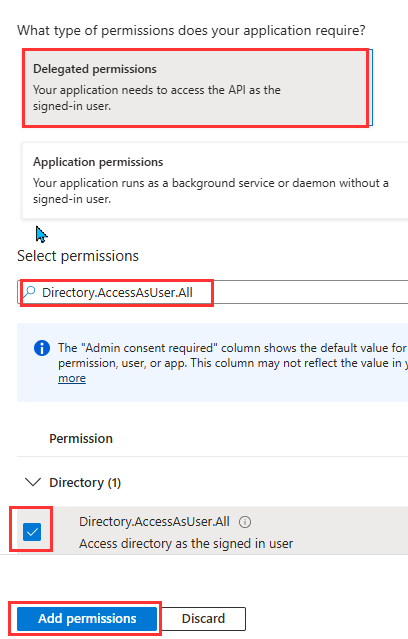Screen dimensions: 408x639
Task: Click the "Select permissions" heading
Action: pyautogui.click(x=78, y=256)
